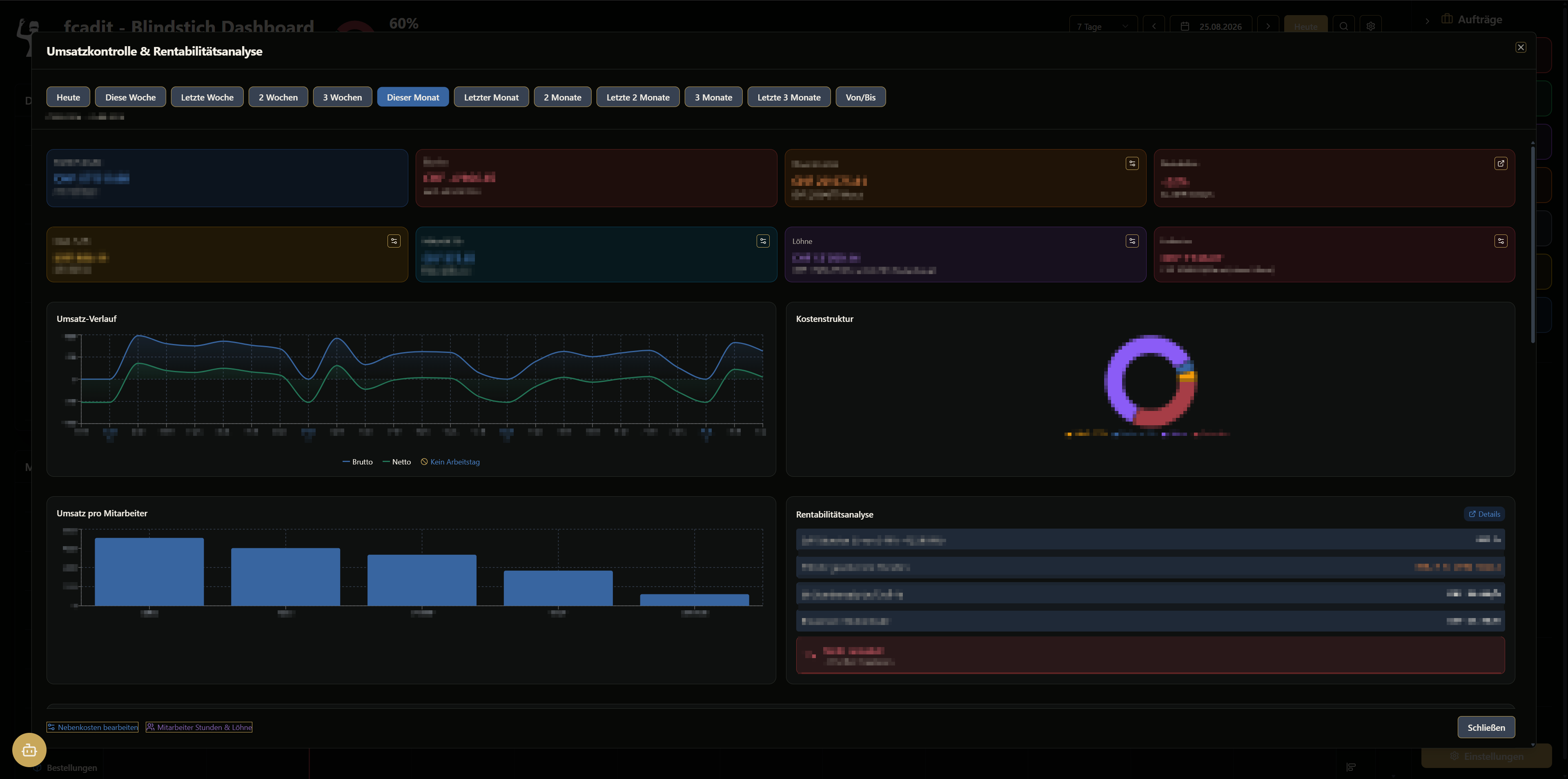The image size is (1568, 779).
Task: Switch to the 2 Wochen range
Action: 278,97
